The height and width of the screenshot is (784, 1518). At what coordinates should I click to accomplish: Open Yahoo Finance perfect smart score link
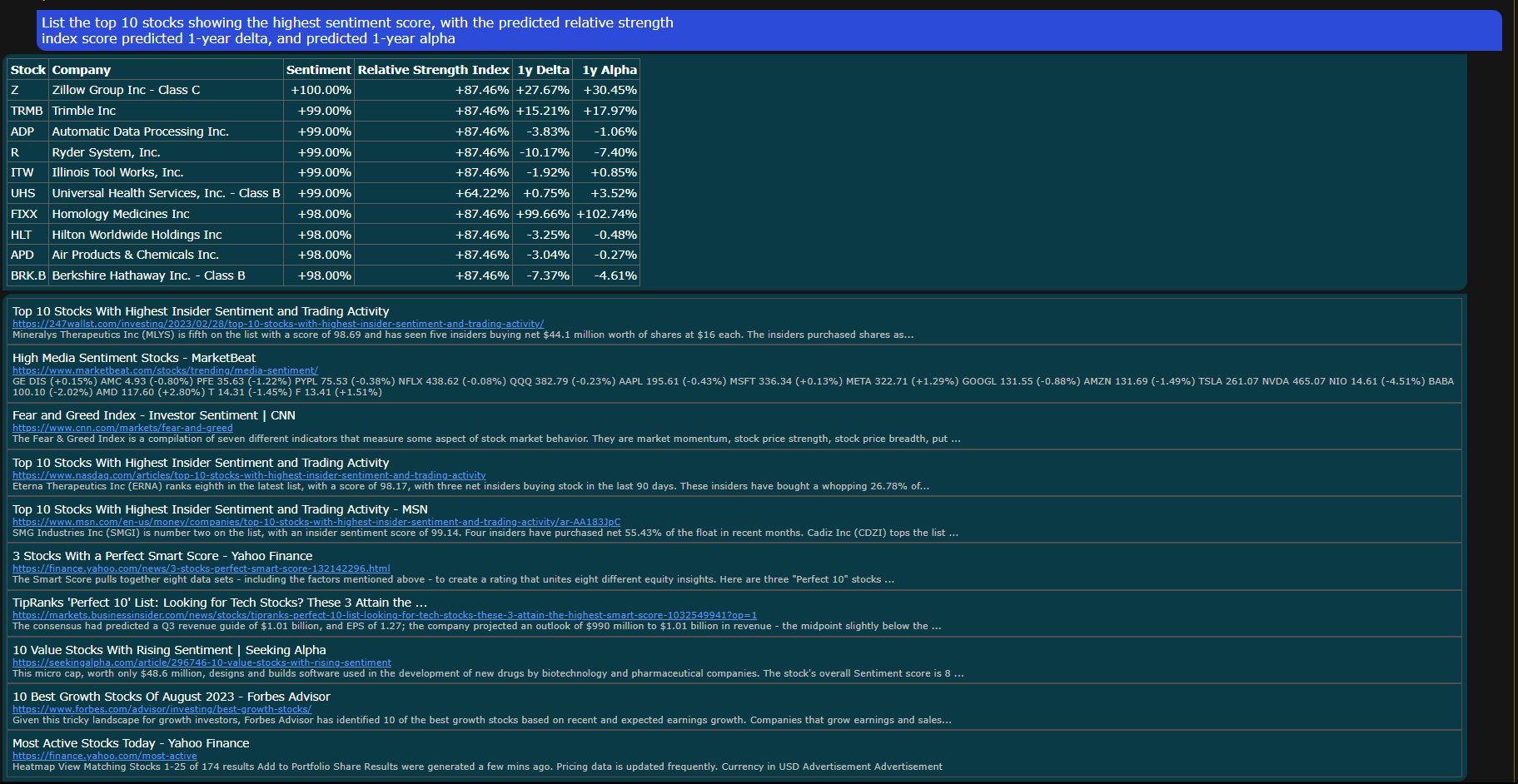tap(201, 568)
